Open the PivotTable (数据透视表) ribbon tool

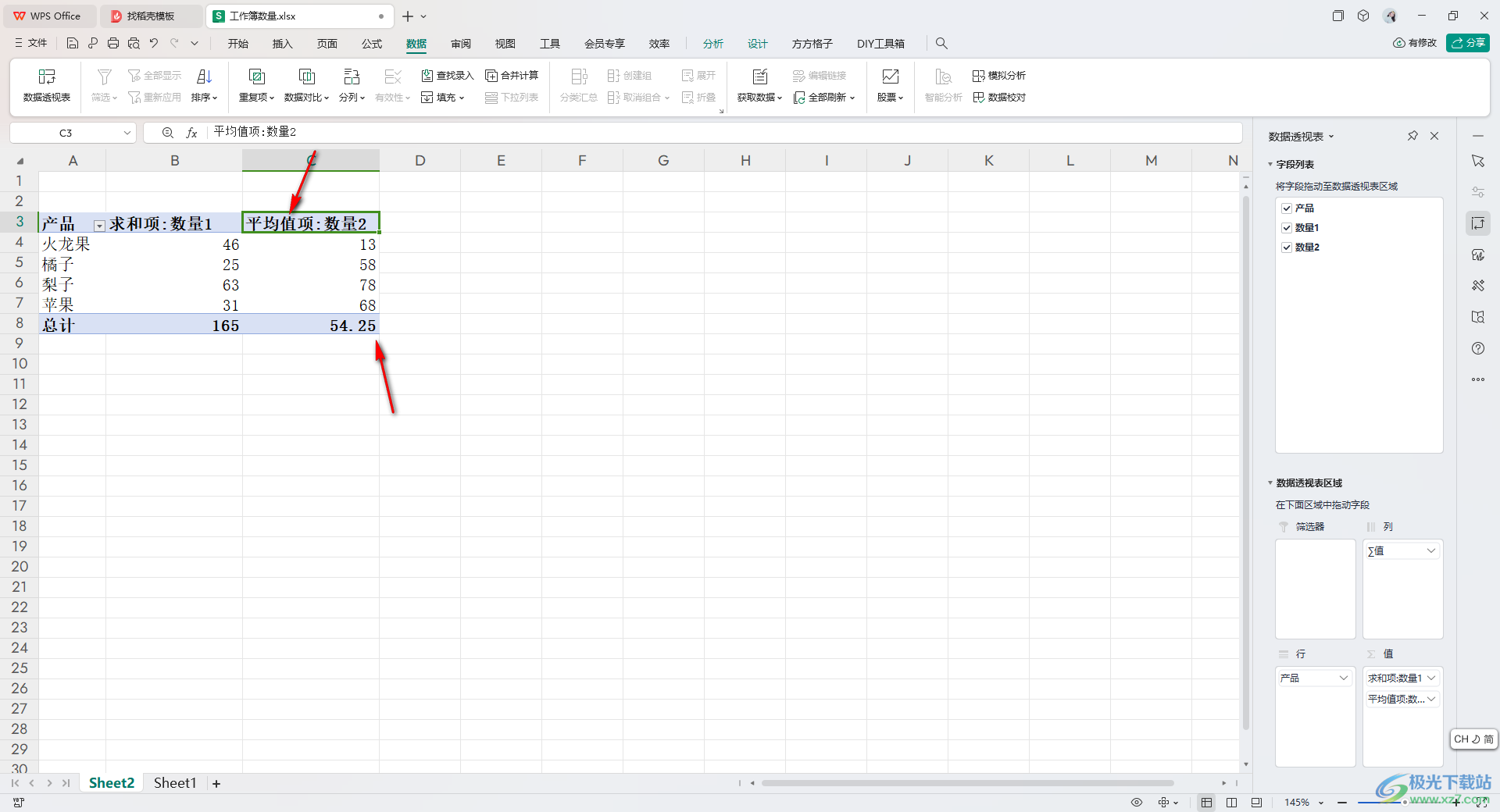pyautogui.click(x=47, y=85)
